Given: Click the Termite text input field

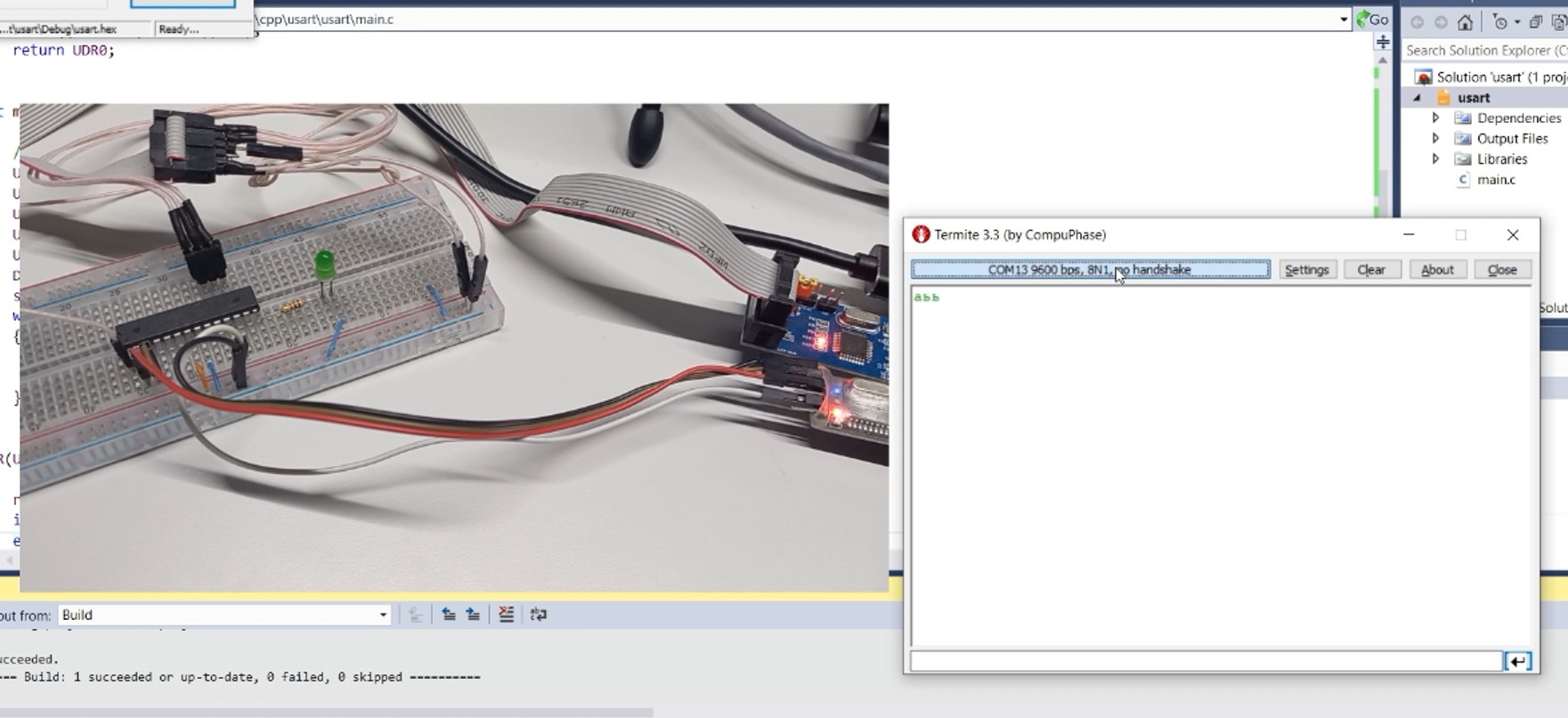Looking at the screenshot, I should 1206,661.
